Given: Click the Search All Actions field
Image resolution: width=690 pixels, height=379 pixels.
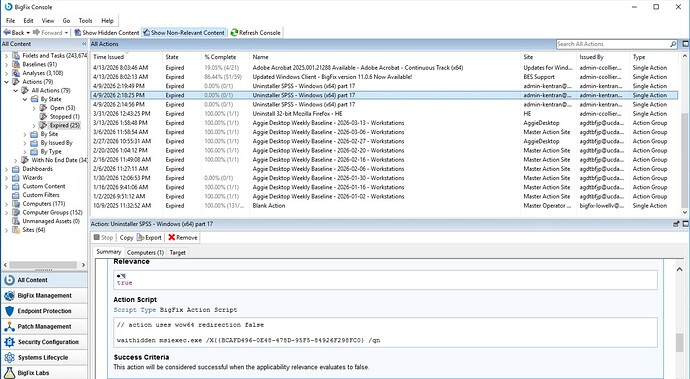Looking at the screenshot, I should pyautogui.click(x=613, y=44).
